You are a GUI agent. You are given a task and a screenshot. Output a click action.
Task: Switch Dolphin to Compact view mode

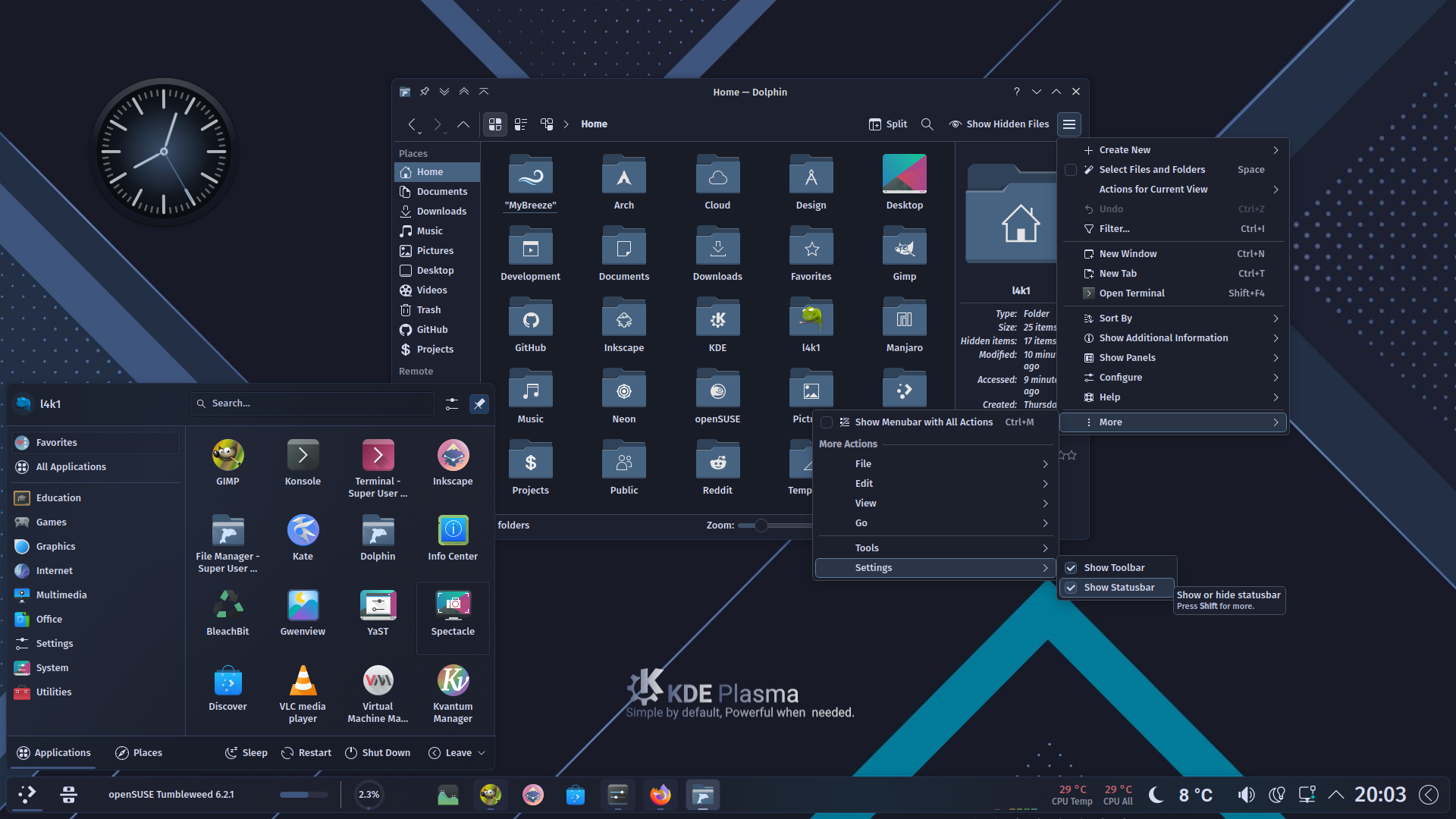[521, 124]
